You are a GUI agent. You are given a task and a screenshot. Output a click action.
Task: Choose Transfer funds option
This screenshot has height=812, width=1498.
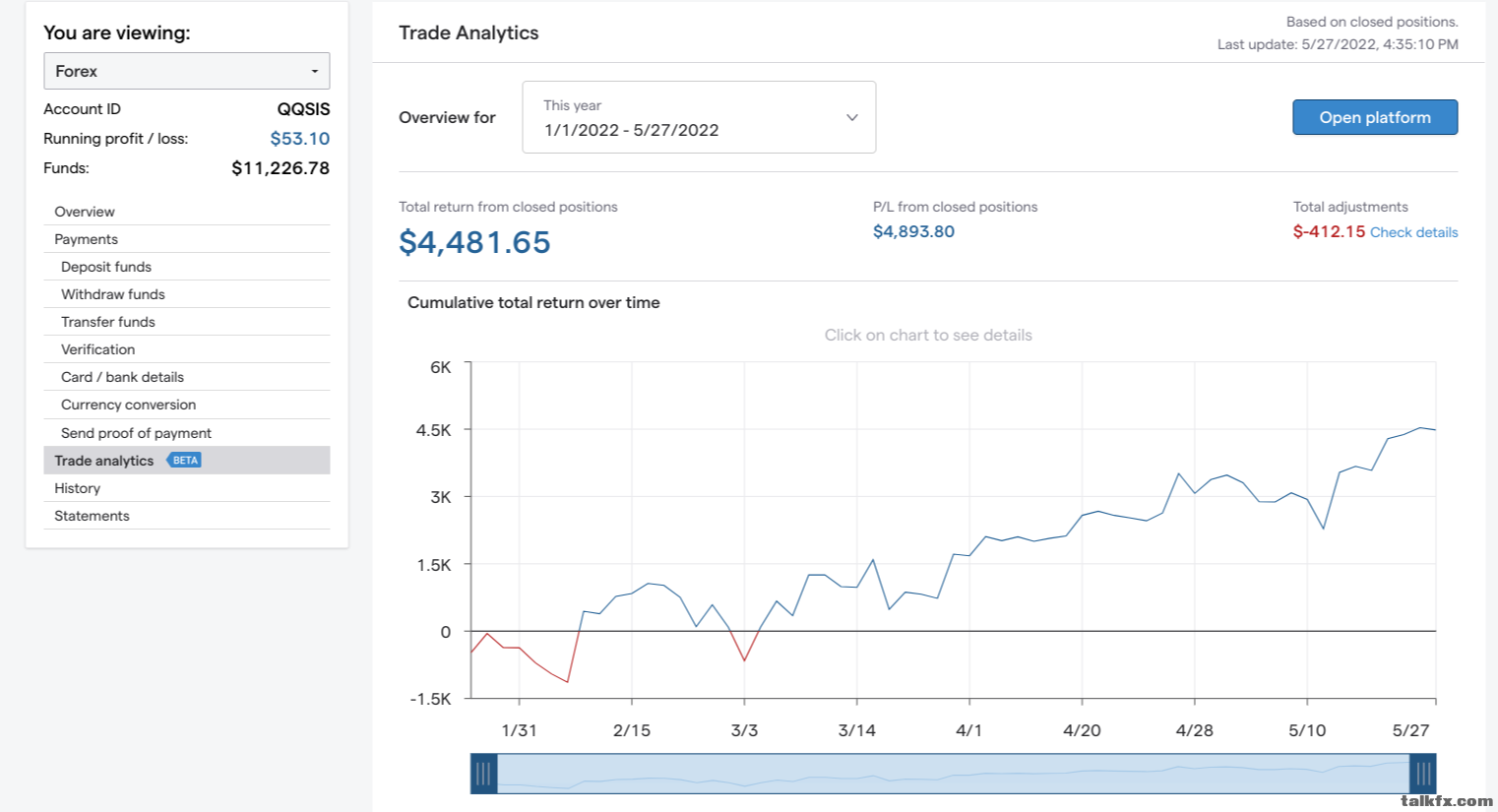click(x=187, y=322)
